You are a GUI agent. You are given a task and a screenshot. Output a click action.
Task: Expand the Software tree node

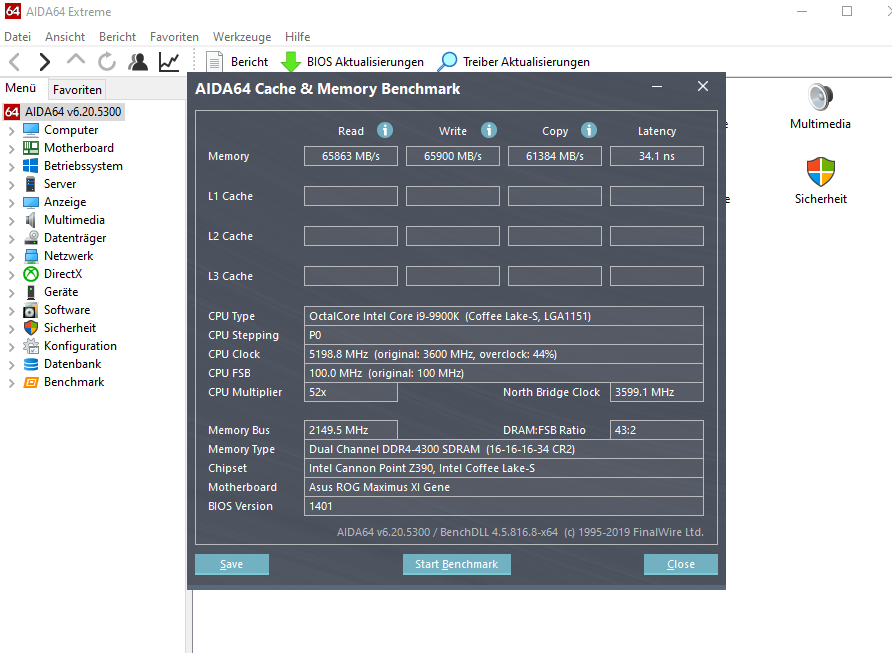click(11, 311)
